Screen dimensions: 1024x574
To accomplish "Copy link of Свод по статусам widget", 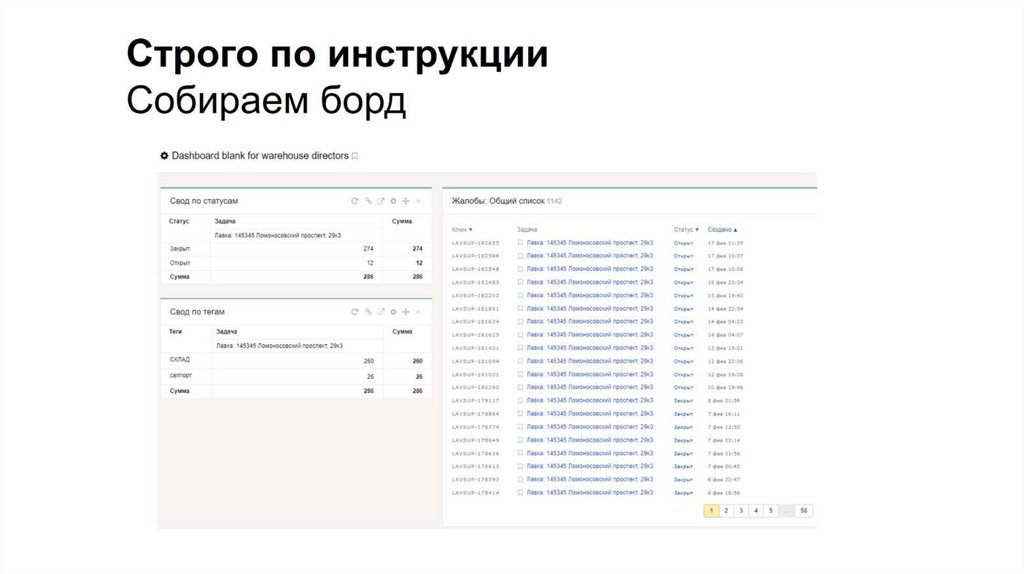I will (368, 201).
